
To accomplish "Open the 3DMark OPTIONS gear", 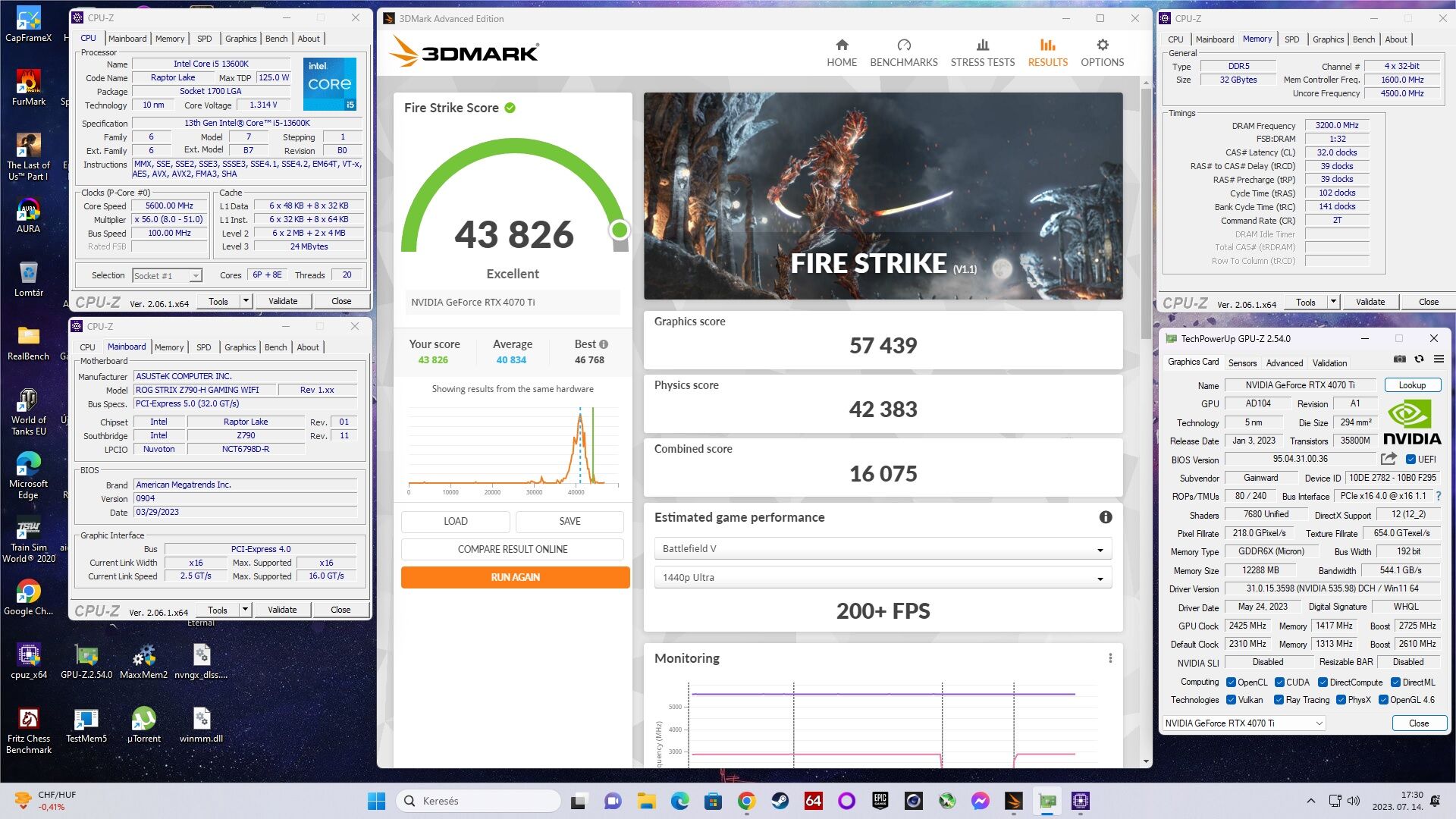I will 1103,53.
